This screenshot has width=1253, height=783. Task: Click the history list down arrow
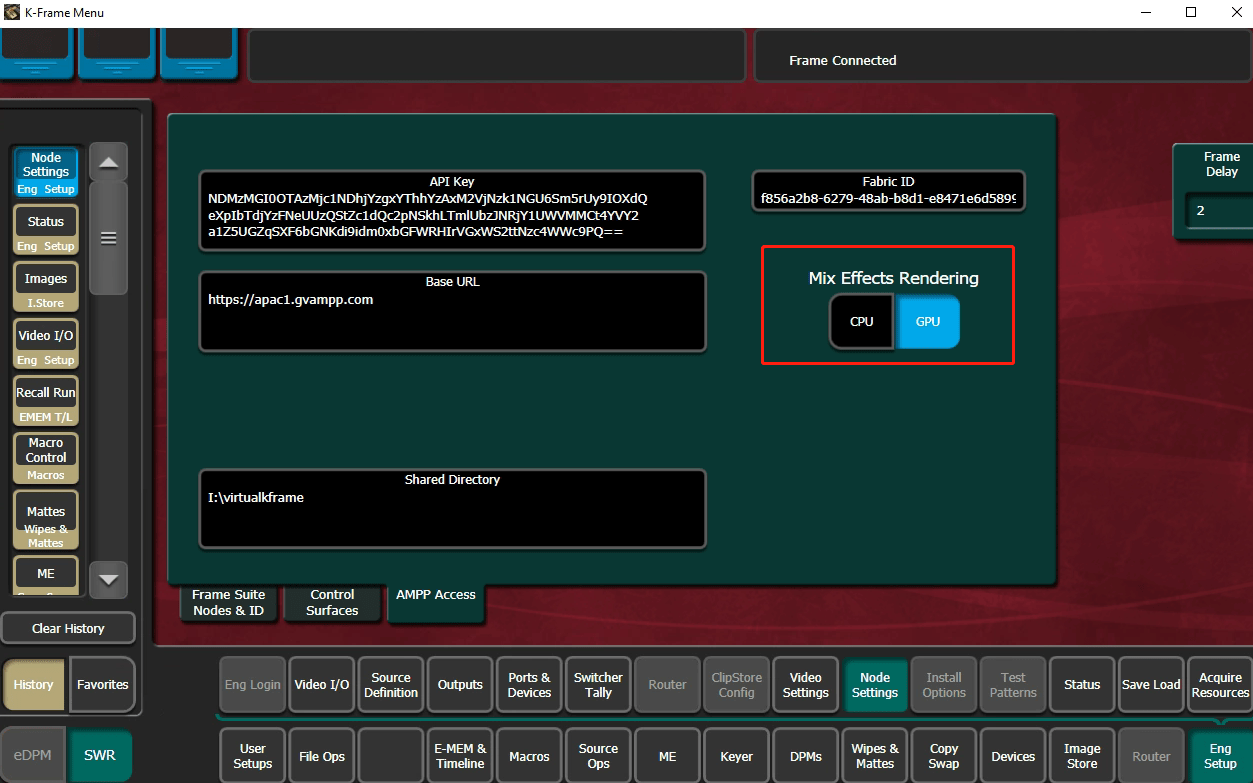[108, 579]
